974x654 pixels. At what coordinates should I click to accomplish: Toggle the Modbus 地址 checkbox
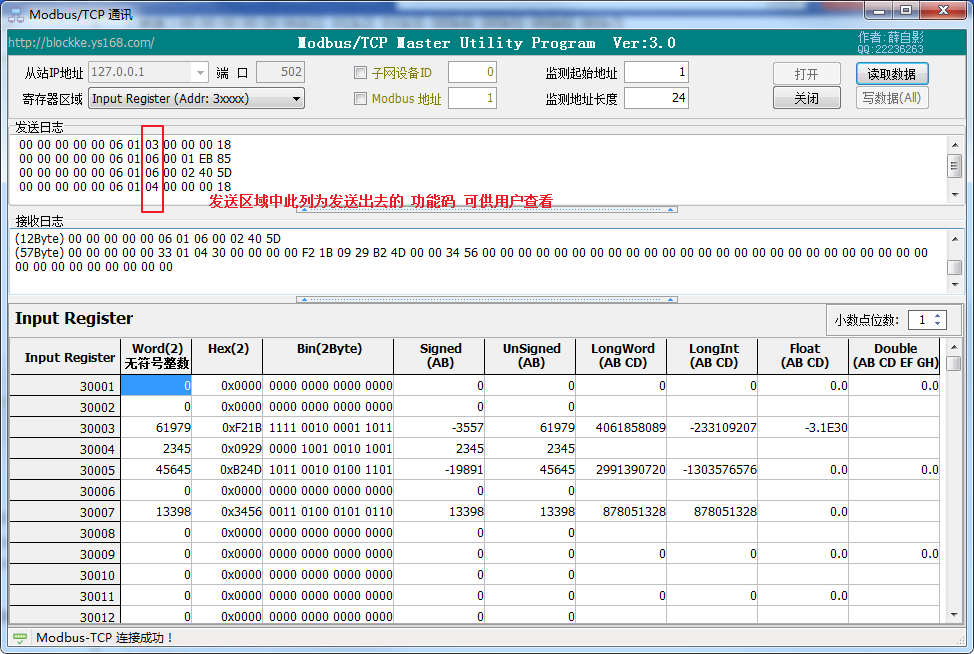pyautogui.click(x=361, y=99)
